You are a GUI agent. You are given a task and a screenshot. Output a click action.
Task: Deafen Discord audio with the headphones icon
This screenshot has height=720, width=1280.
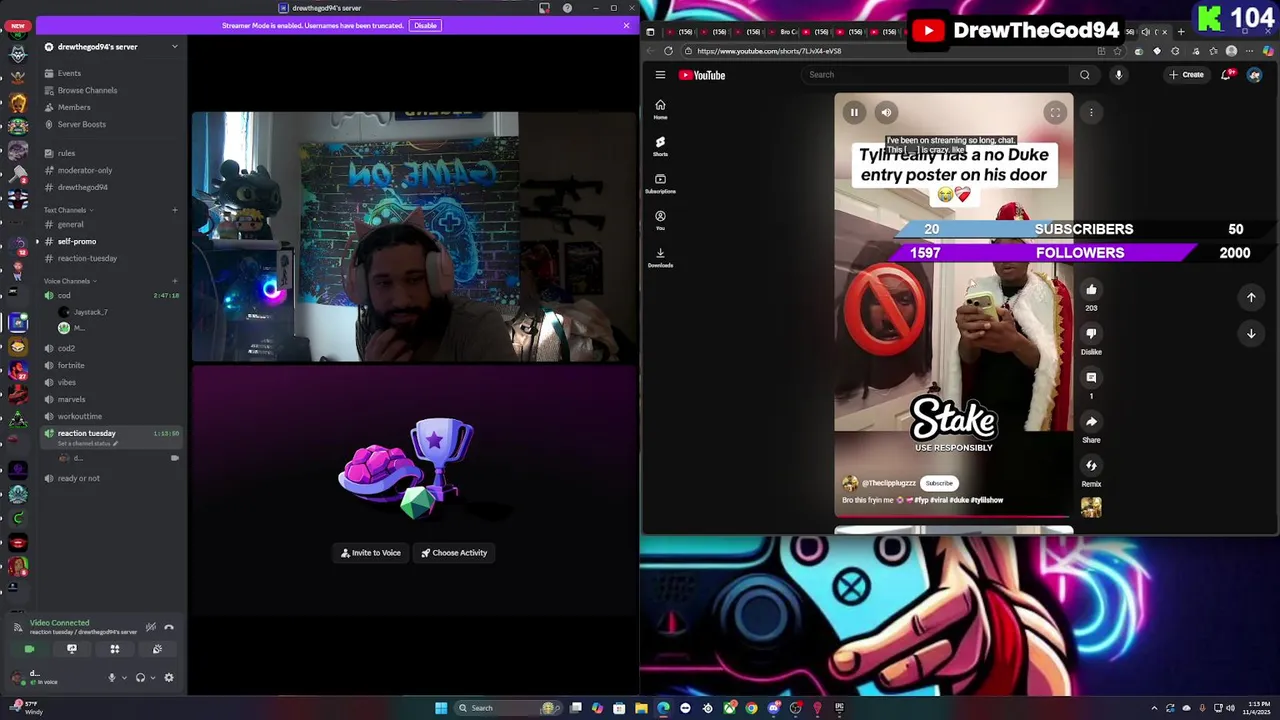[x=140, y=677]
